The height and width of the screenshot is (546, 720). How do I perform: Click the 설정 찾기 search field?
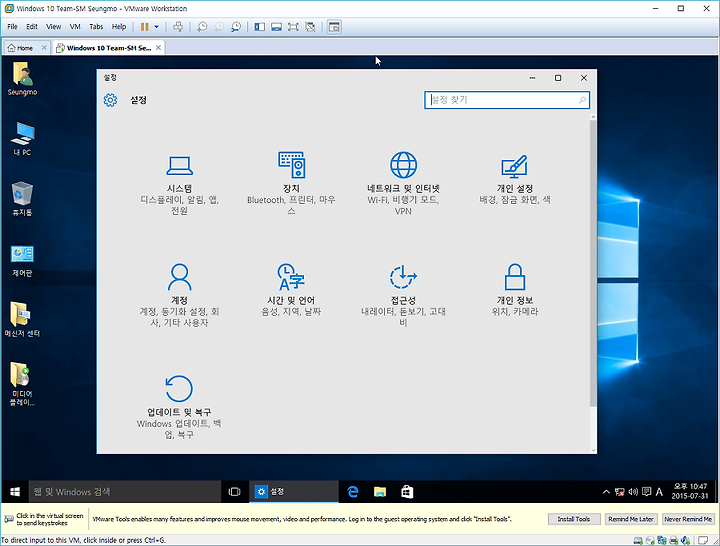pyautogui.click(x=507, y=100)
